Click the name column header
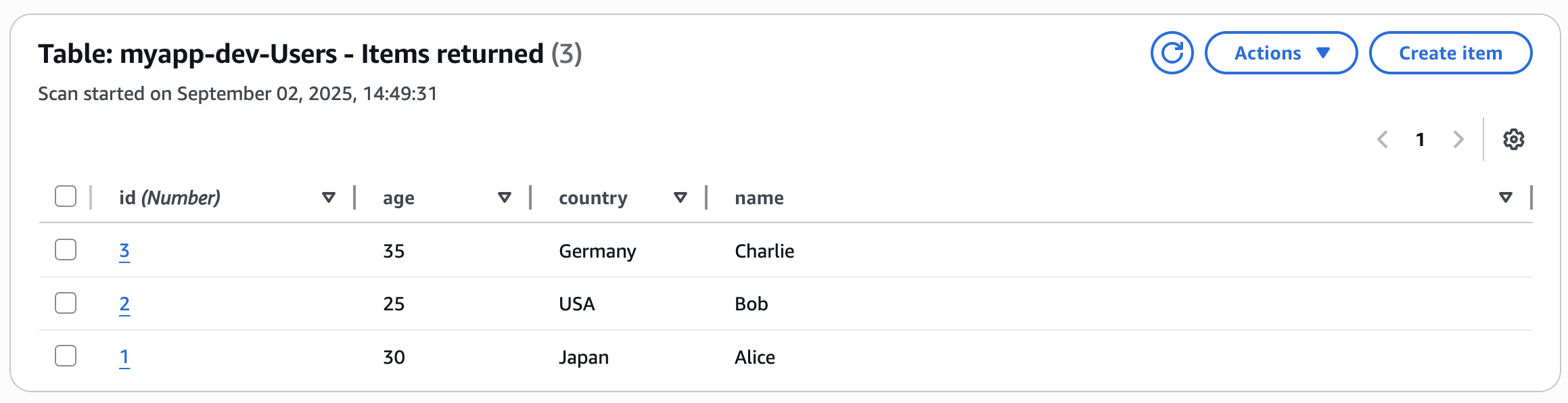Image resolution: width=1568 pixels, height=403 pixels. coord(759,198)
